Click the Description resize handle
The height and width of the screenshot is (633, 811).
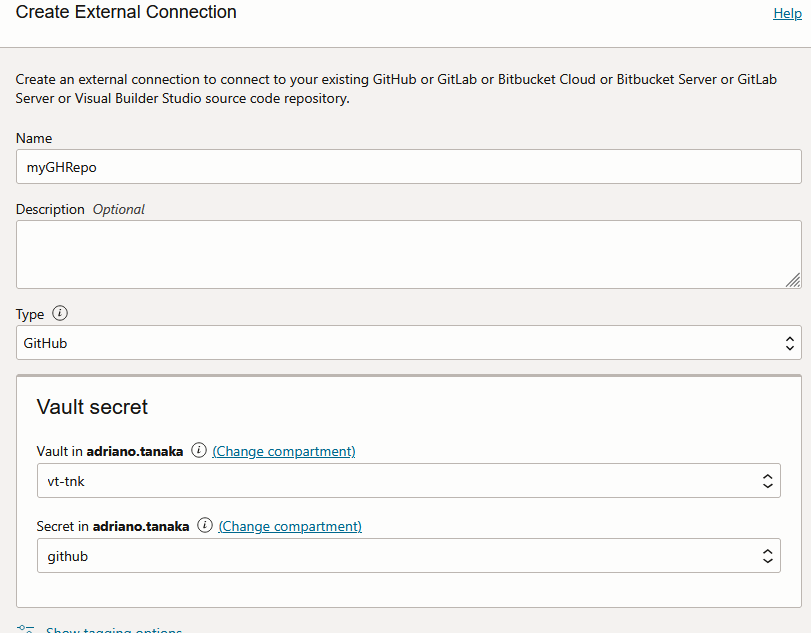[793, 280]
